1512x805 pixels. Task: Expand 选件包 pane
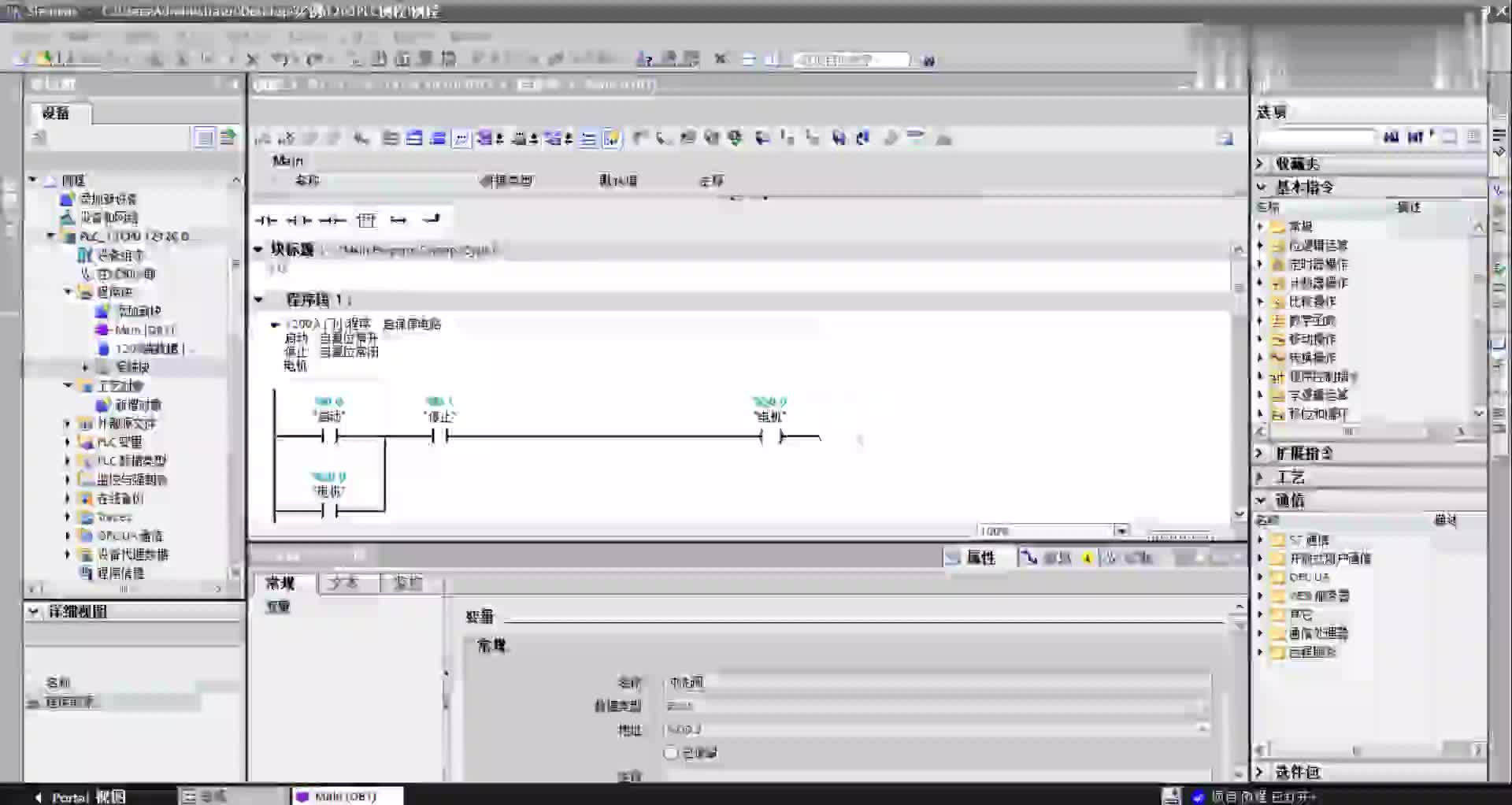[x=1260, y=773]
